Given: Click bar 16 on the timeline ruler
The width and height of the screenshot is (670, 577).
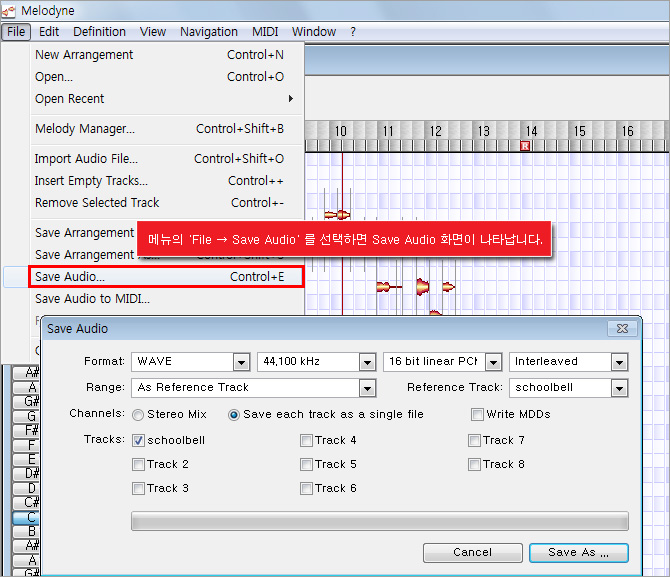Looking at the screenshot, I should point(627,131).
